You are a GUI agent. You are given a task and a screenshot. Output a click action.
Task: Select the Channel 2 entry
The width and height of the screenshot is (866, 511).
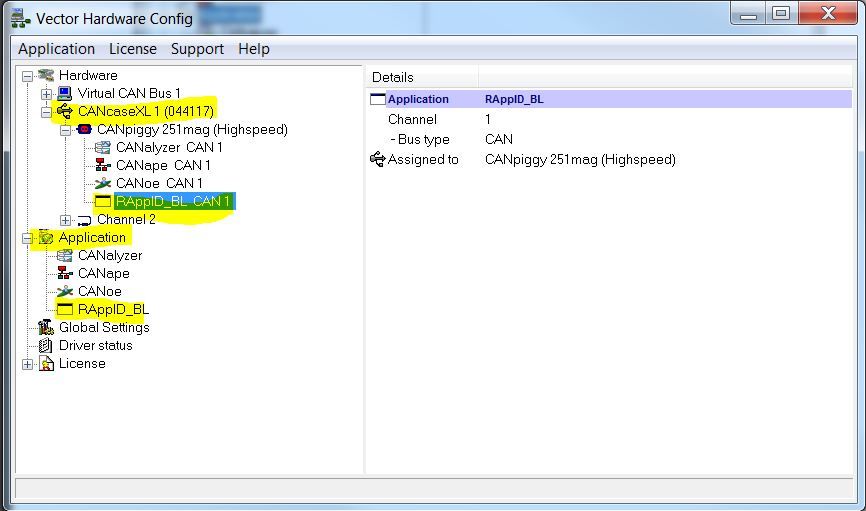126,219
